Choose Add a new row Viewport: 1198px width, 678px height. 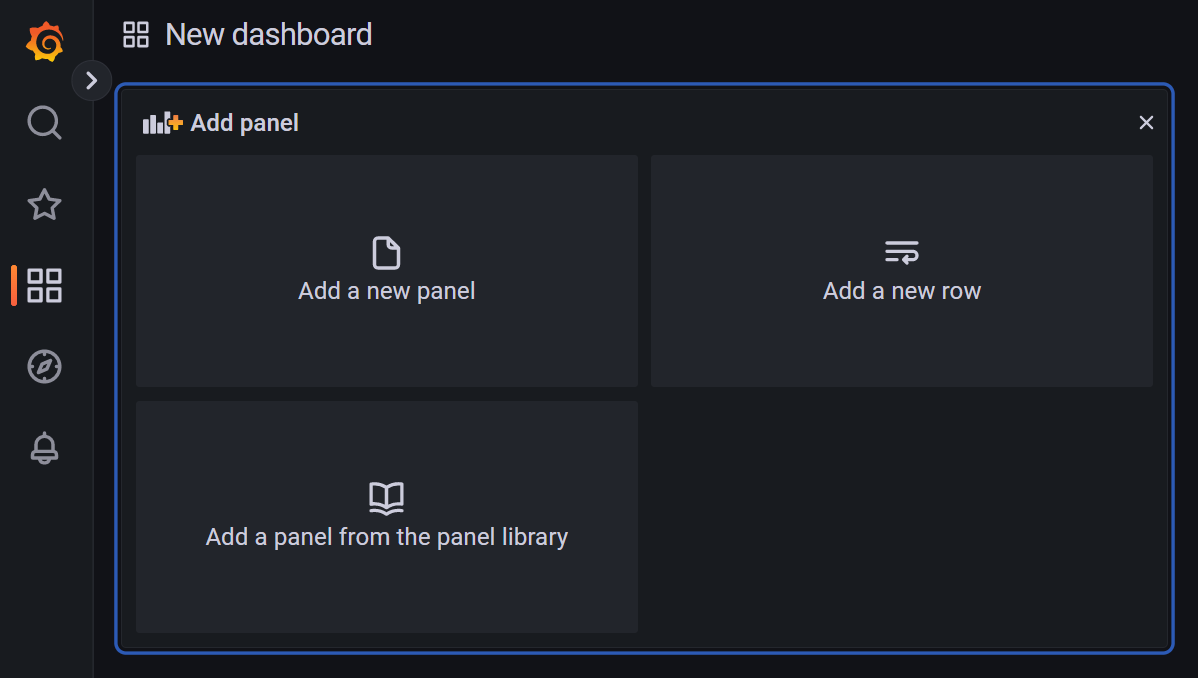point(901,290)
